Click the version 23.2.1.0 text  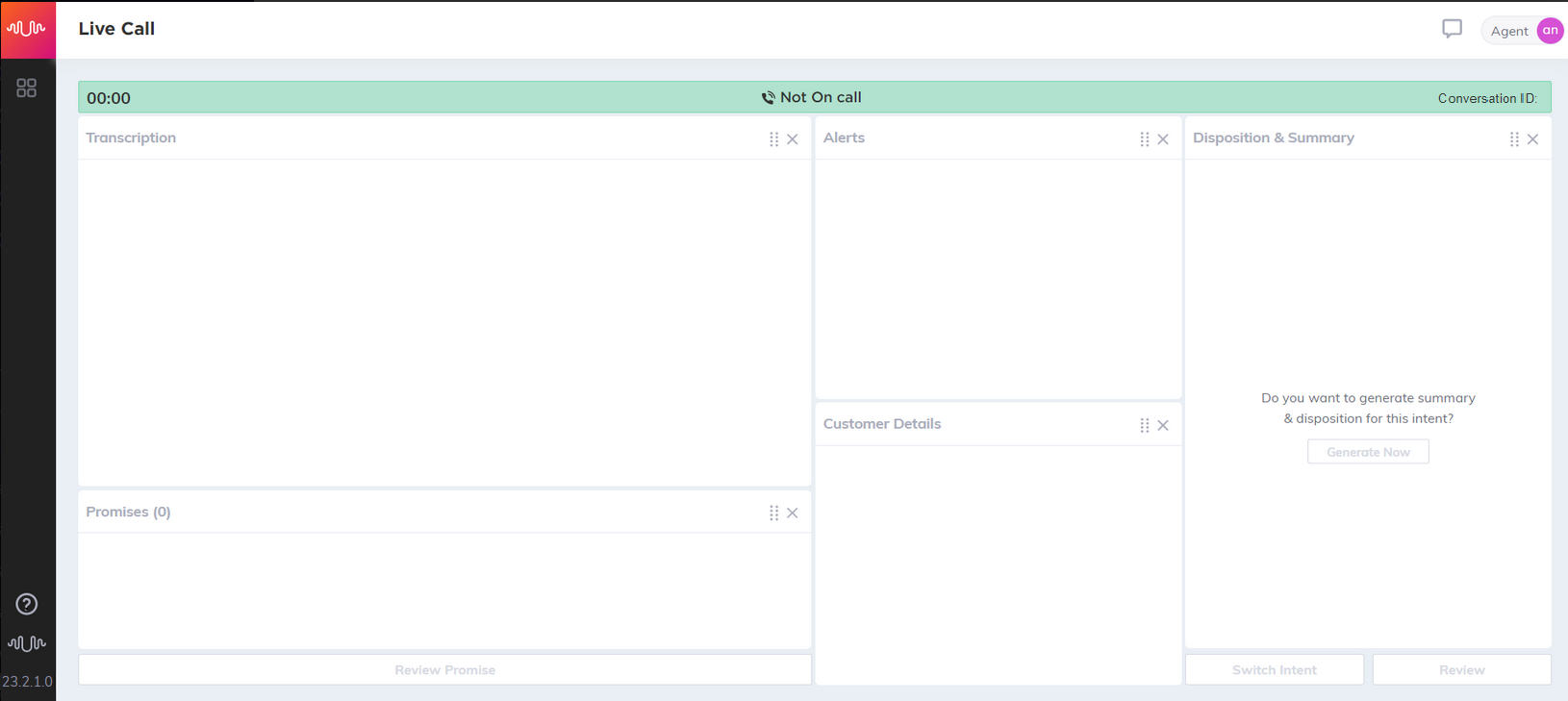27,682
